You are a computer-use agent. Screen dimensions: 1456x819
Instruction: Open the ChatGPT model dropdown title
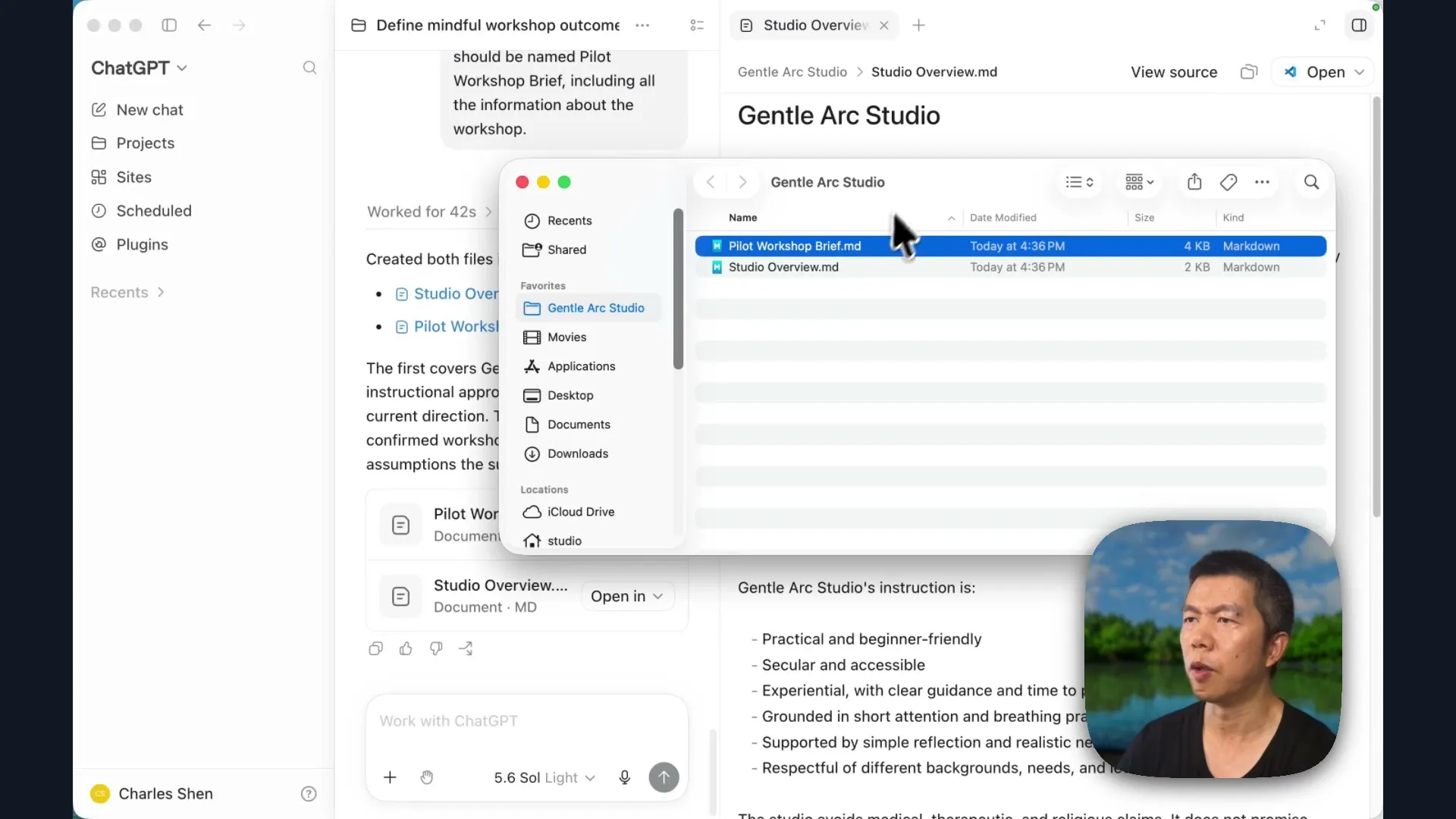tap(139, 67)
